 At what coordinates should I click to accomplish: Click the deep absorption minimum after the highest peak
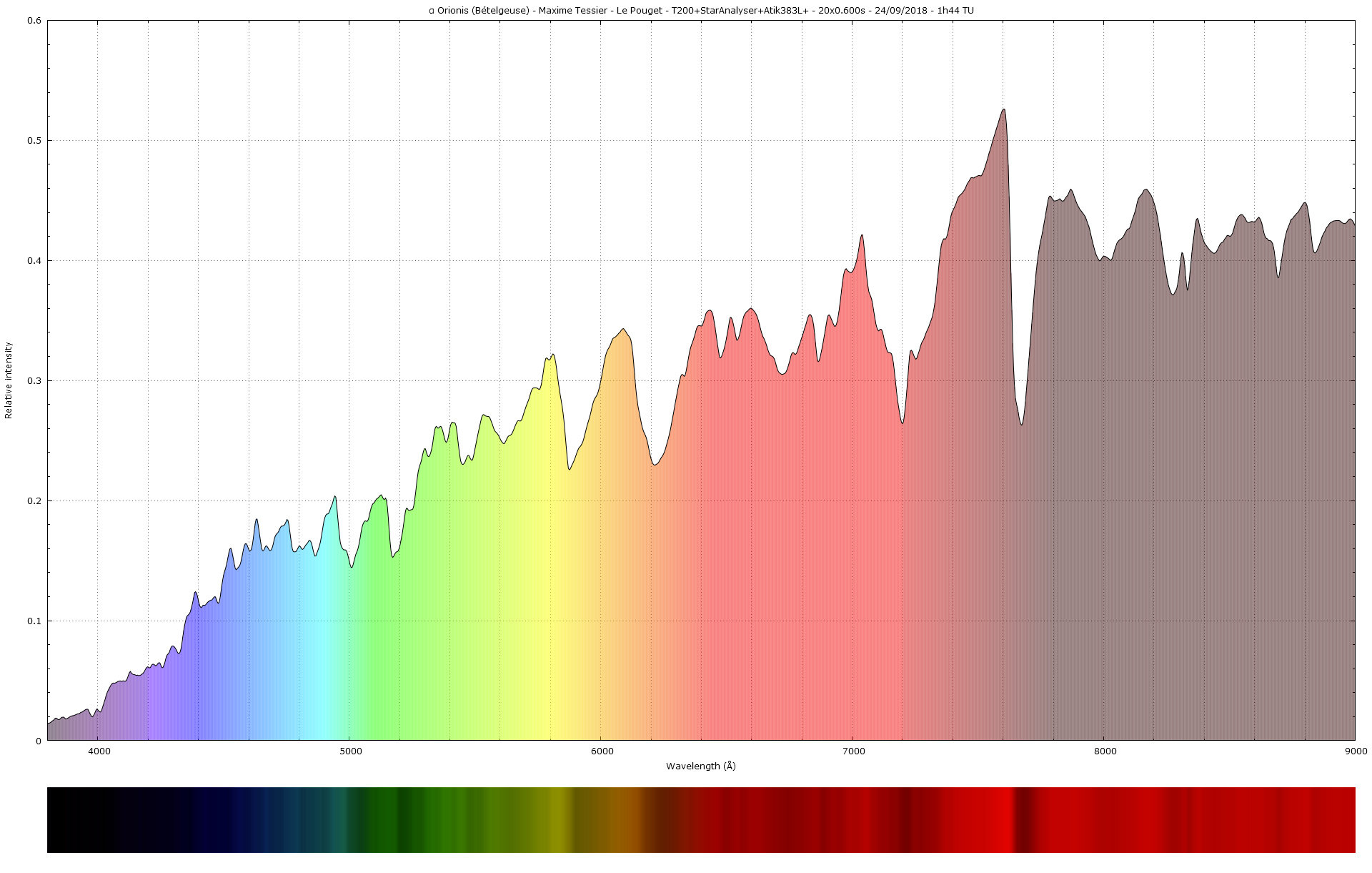pos(1022,425)
